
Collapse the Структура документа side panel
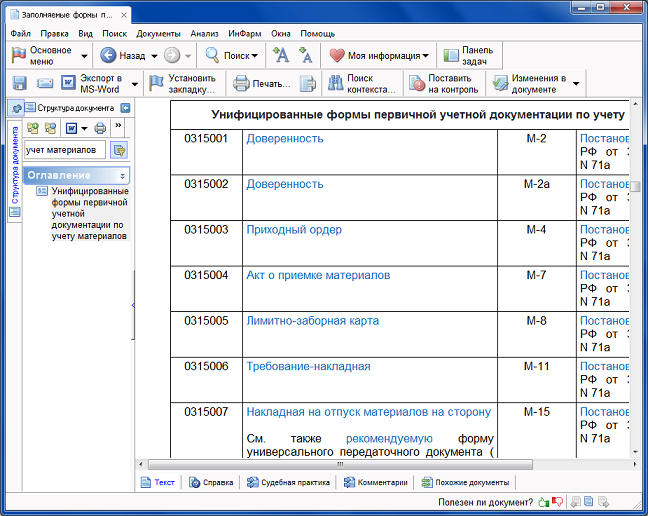coord(125,108)
